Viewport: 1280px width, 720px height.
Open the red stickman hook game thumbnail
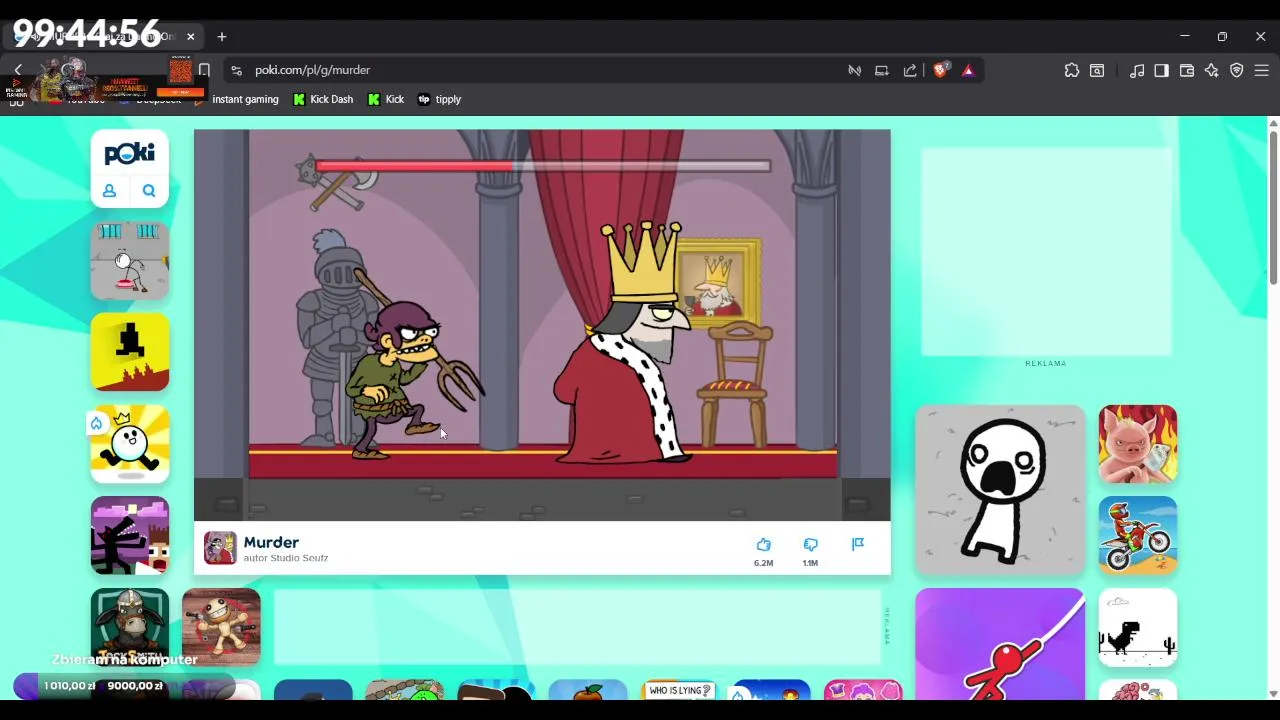[x=1000, y=644]
